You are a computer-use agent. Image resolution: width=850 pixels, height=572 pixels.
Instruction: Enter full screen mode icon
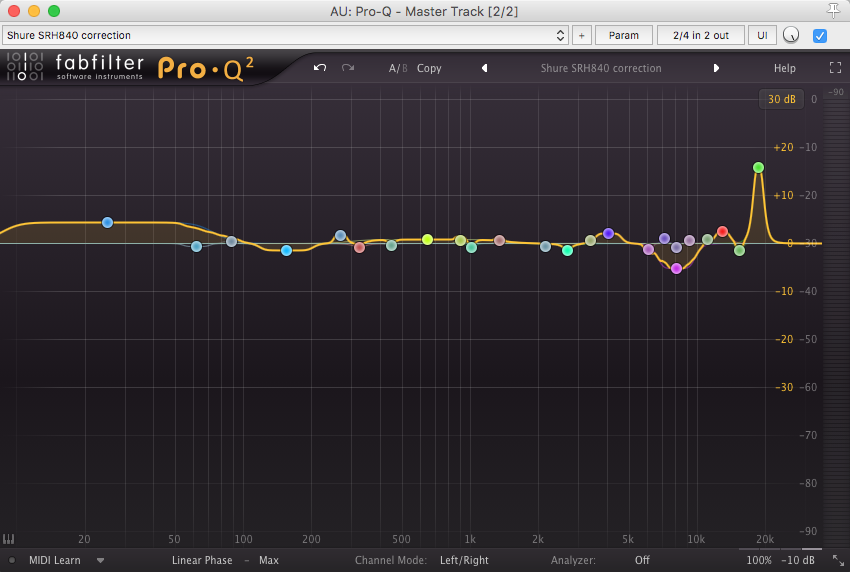[x=835, y=68]
